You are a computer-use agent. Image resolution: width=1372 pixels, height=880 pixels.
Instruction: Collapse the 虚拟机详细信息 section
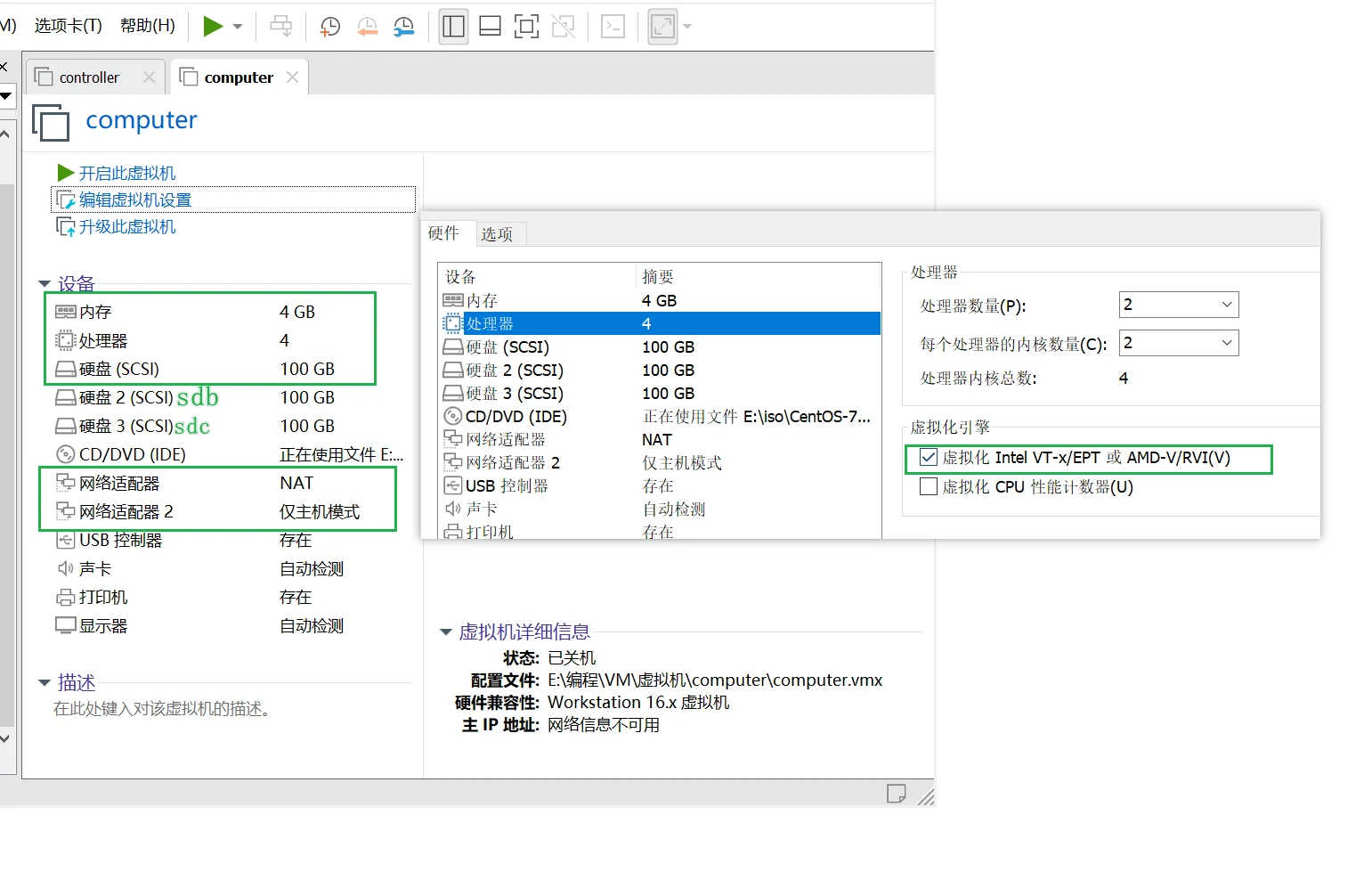click(x=446, y=632)
